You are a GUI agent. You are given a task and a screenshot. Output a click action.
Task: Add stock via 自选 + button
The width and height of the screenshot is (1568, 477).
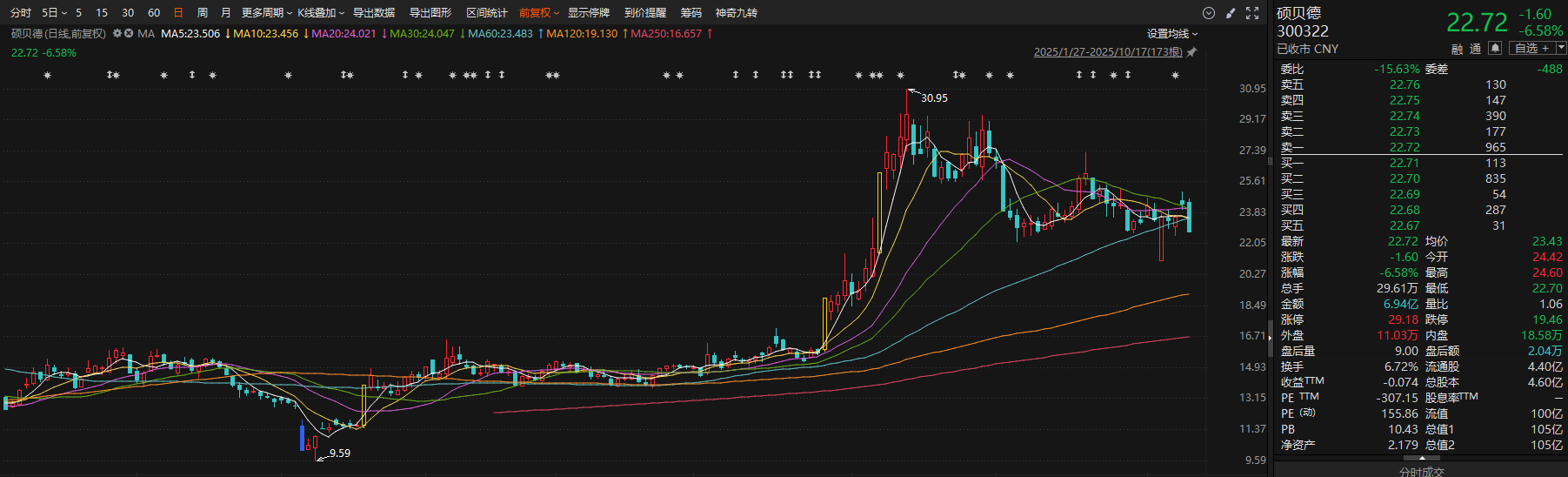(x=1531, y=49)
